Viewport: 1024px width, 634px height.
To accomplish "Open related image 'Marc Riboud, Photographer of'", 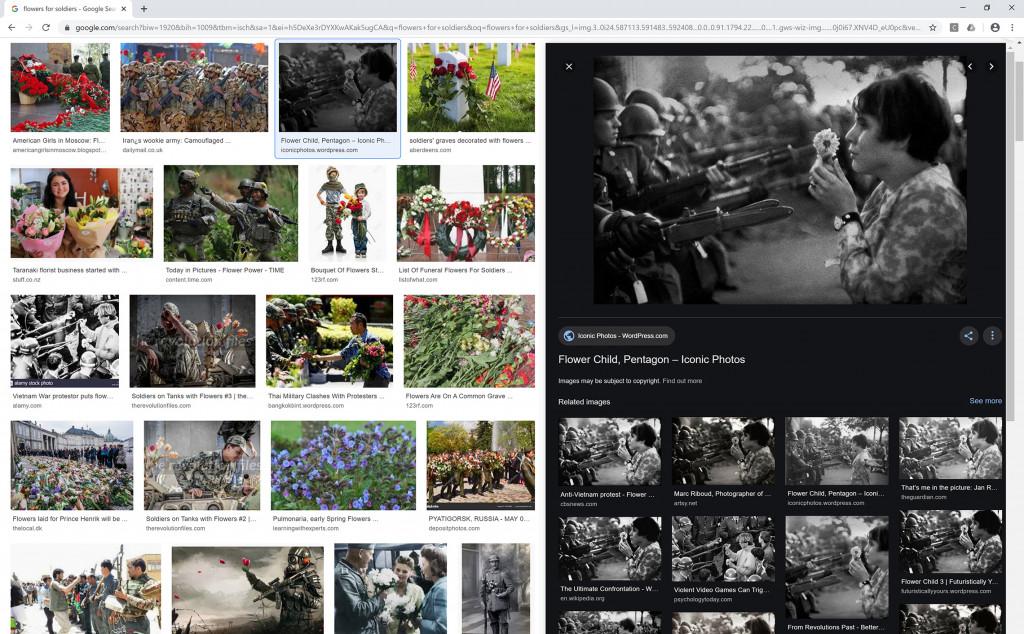I will click(723, 452).
